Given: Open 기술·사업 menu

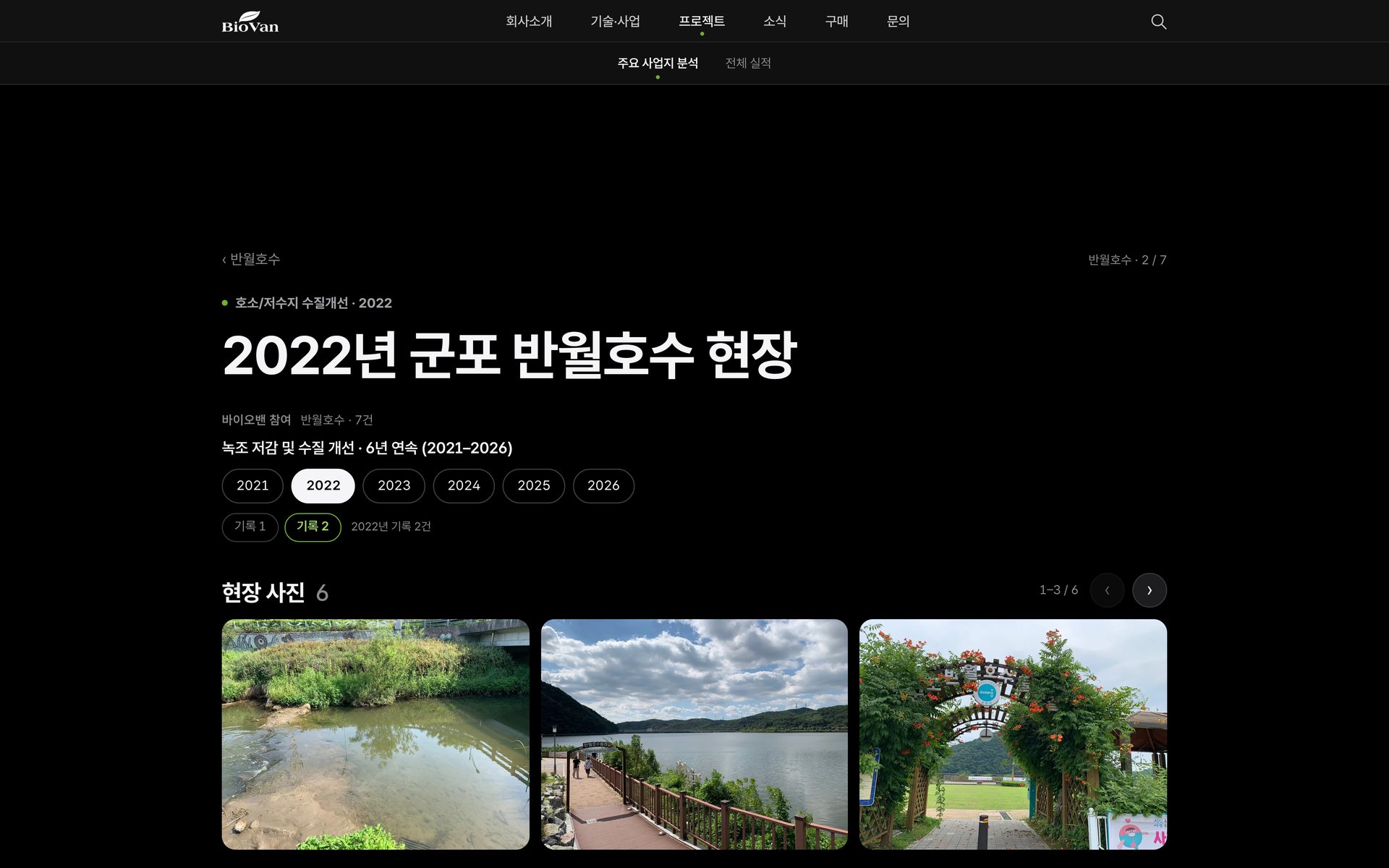Looking at the screenshot, I should pyautogui.click(x=615, y=22).
